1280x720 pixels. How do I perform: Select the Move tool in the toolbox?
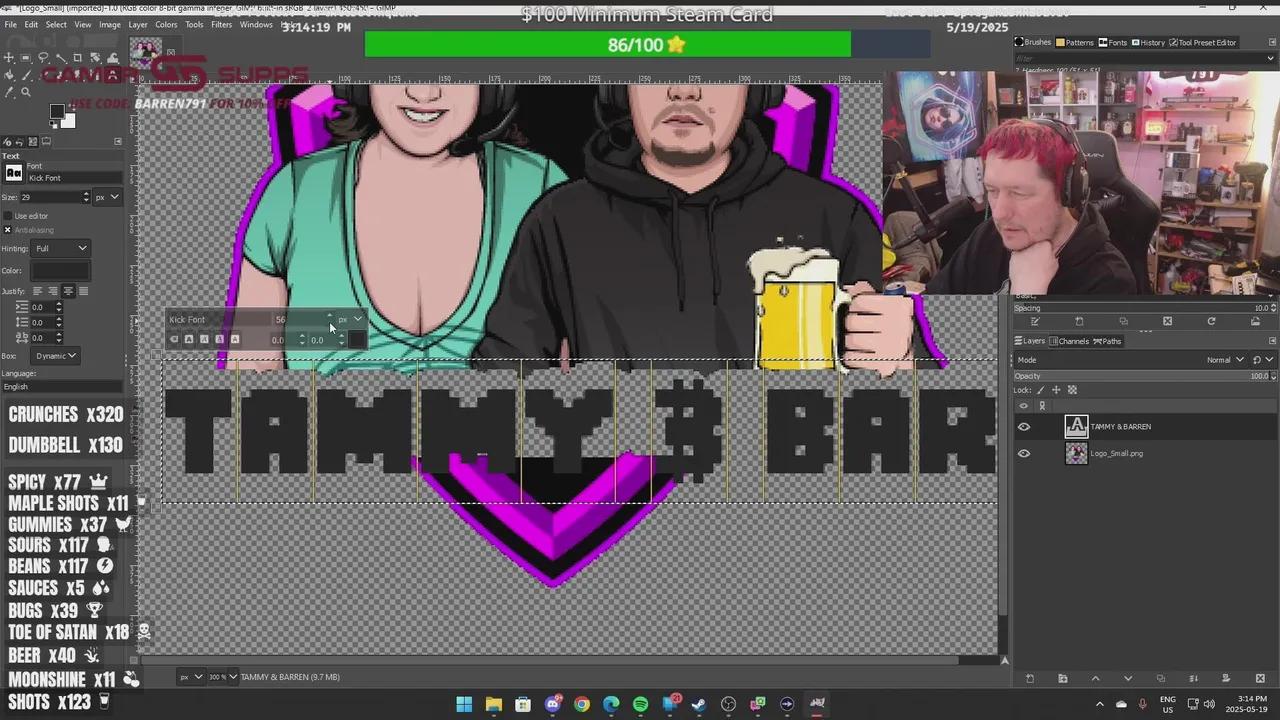tap(8, 57)
